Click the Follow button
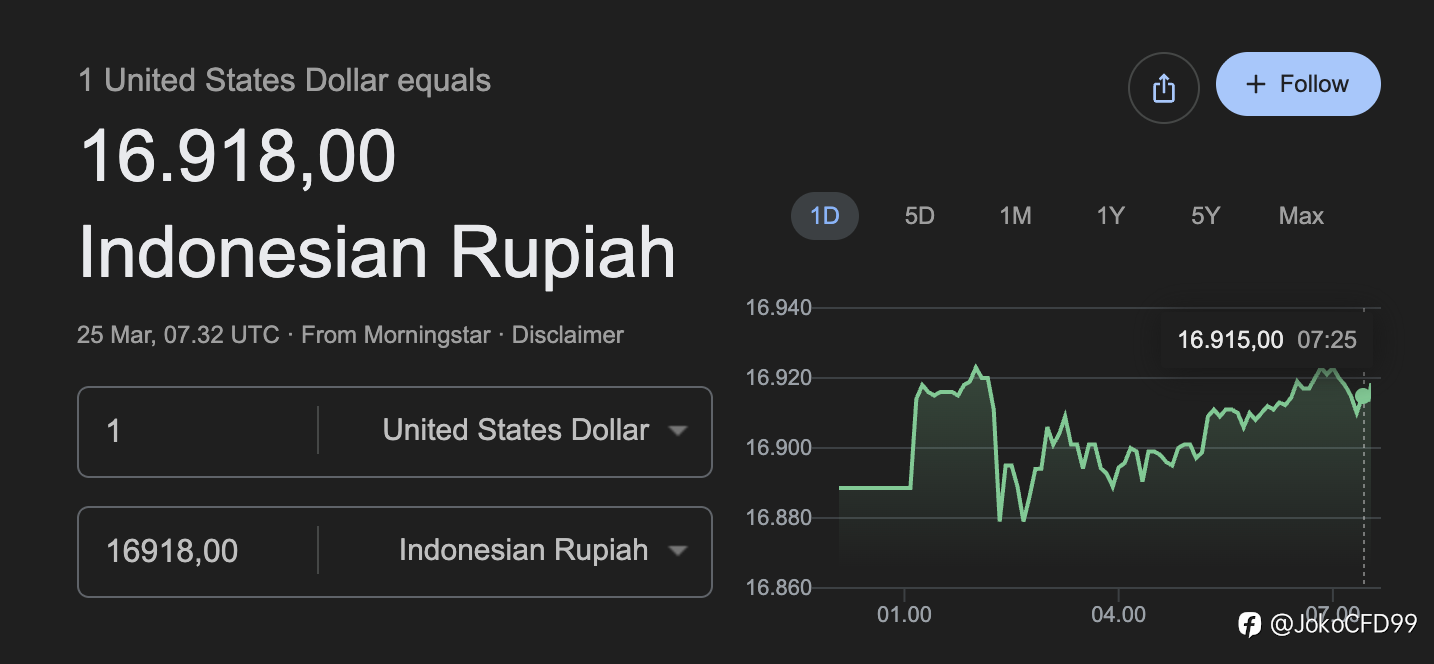1434x664 pixels. point(1298,84)
